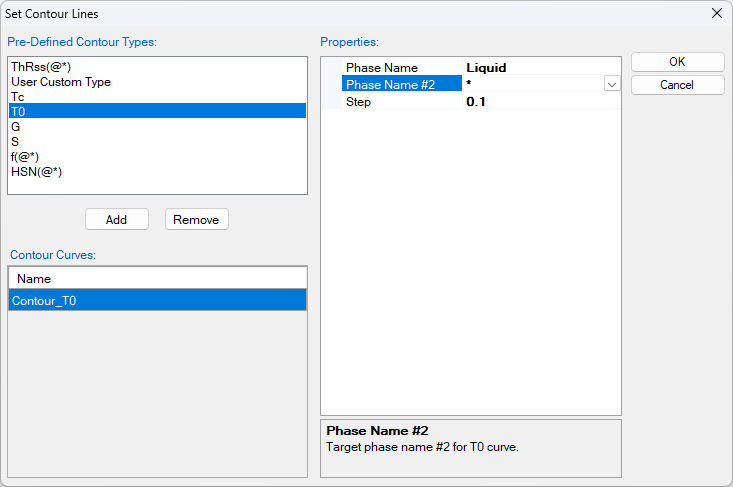Open Phase Name #2 dropdown arrow
The width and height of the screenshot is (733, 487).
coord(611,85)
